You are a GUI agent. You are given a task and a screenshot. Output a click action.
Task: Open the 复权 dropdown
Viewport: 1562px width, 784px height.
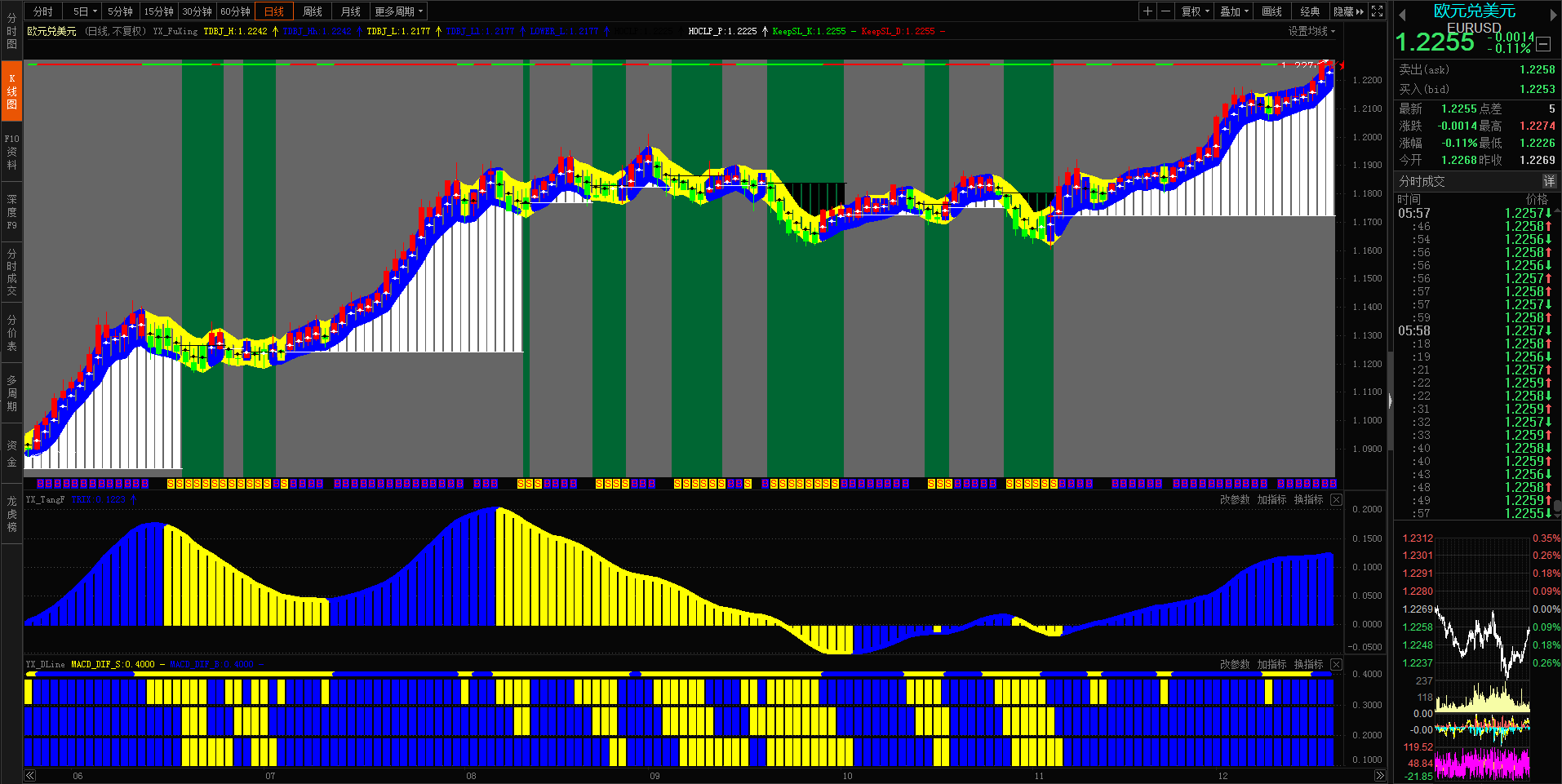(1196, 11)
